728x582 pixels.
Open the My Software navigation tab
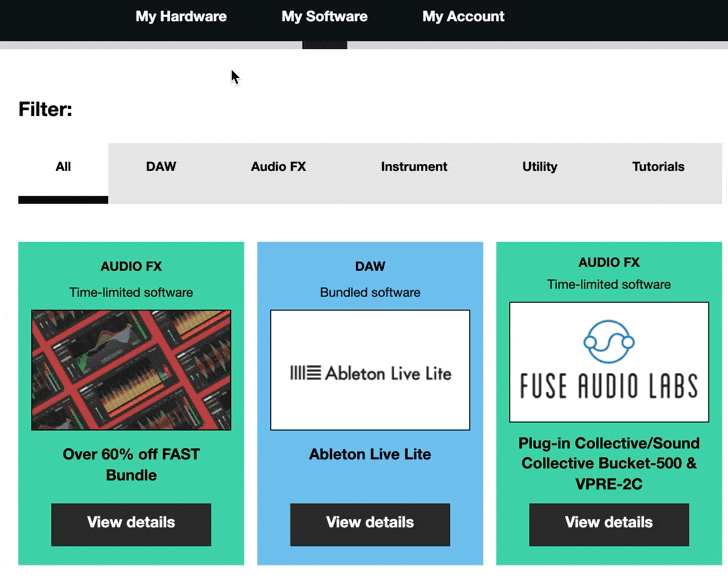[325, 17]
